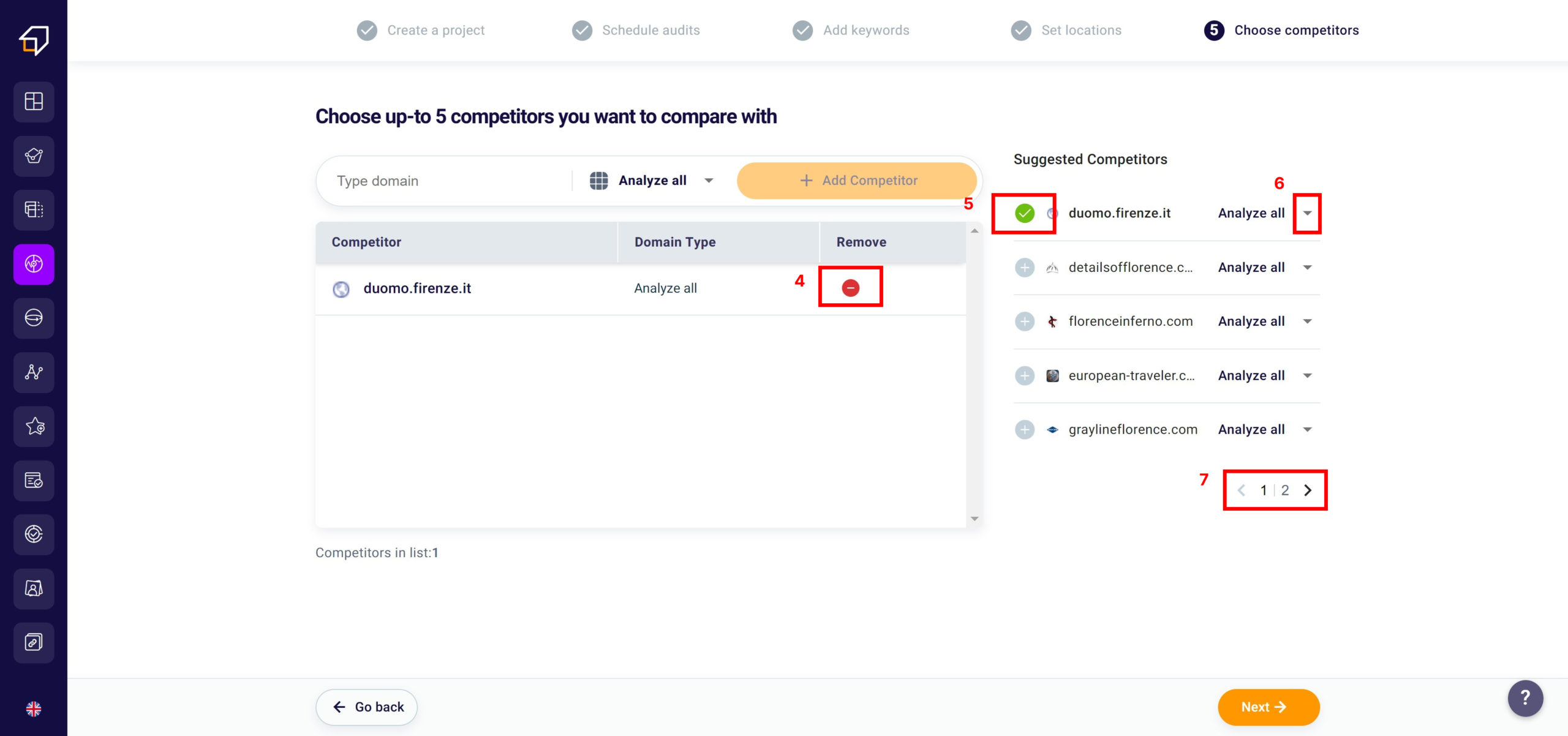Open the competitor radar icon in sidebar

(x=34, y=265)
